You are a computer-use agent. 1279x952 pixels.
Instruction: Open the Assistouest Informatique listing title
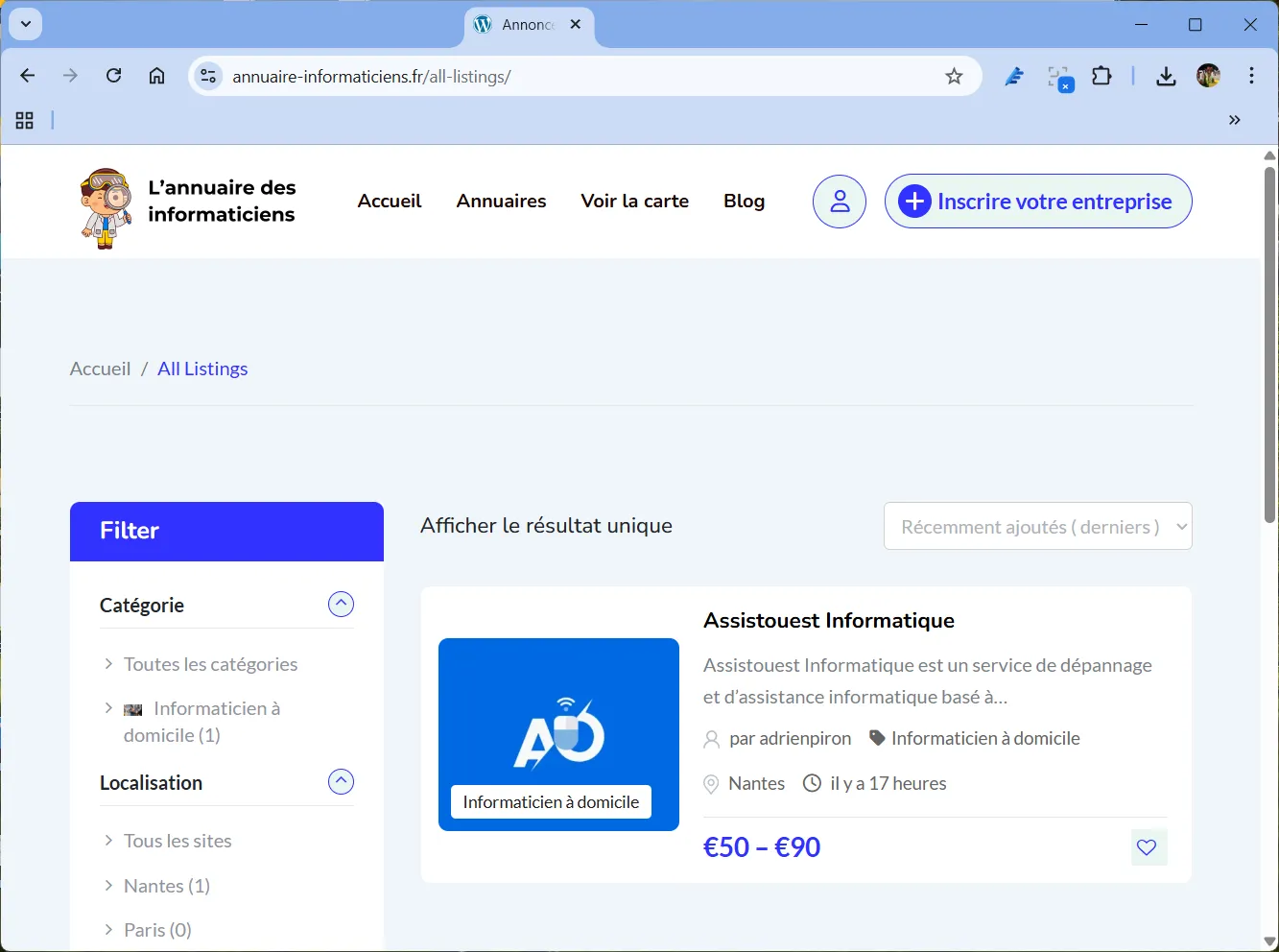point(829,620)
